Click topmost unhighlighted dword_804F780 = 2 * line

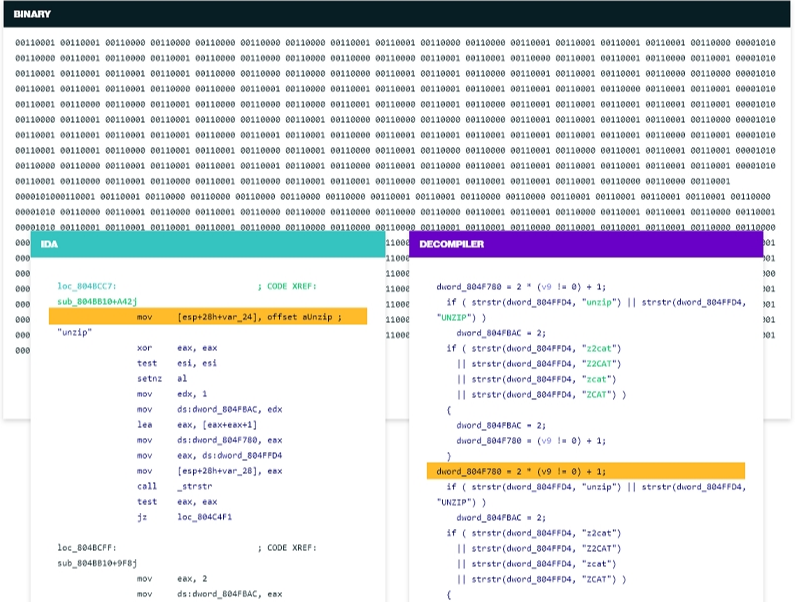coord(521,287)
